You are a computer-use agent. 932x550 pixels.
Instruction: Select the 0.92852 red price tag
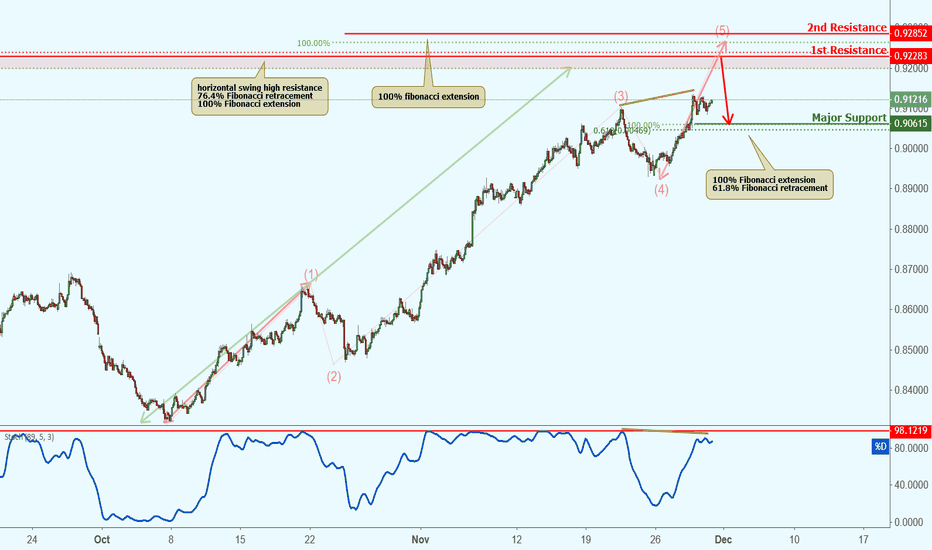click(911, 33)
